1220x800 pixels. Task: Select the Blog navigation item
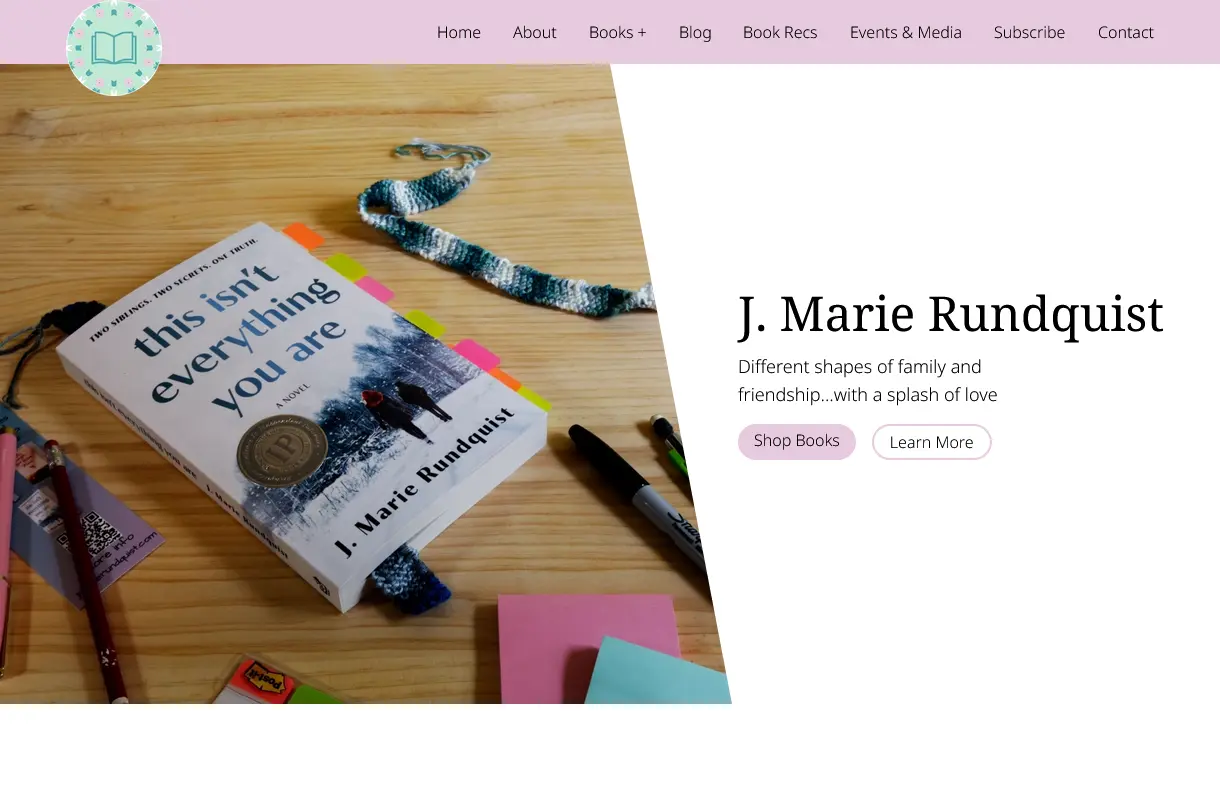[695, 32]
